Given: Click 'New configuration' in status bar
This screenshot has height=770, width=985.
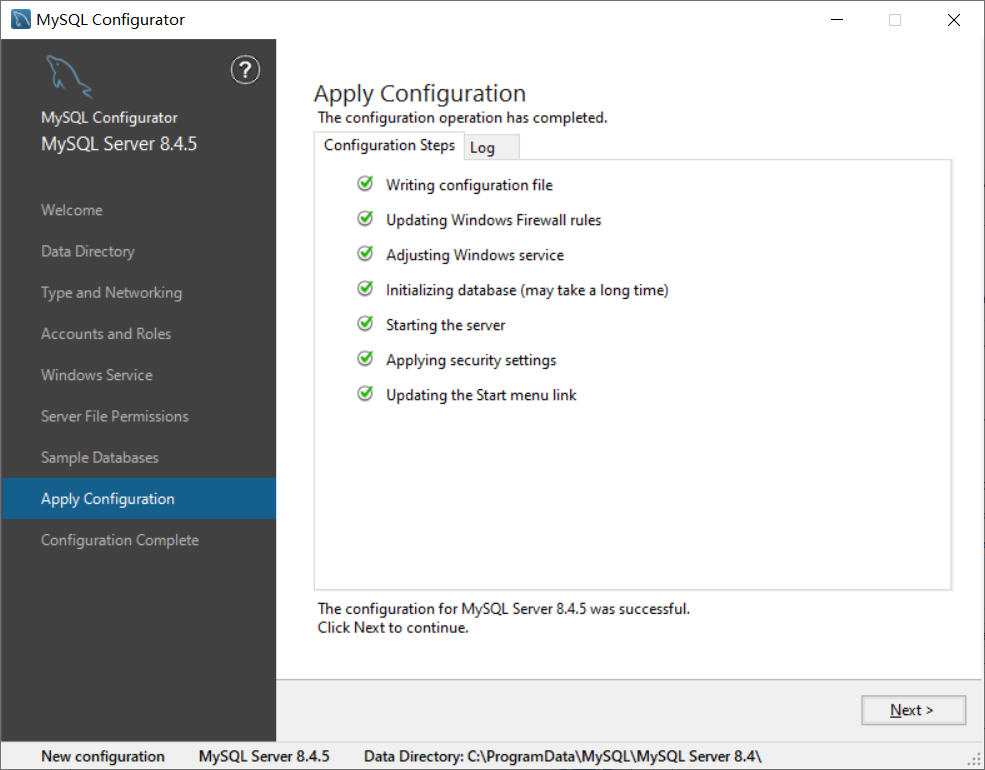Looking at the screenshot, I should [x=103, y=756].
